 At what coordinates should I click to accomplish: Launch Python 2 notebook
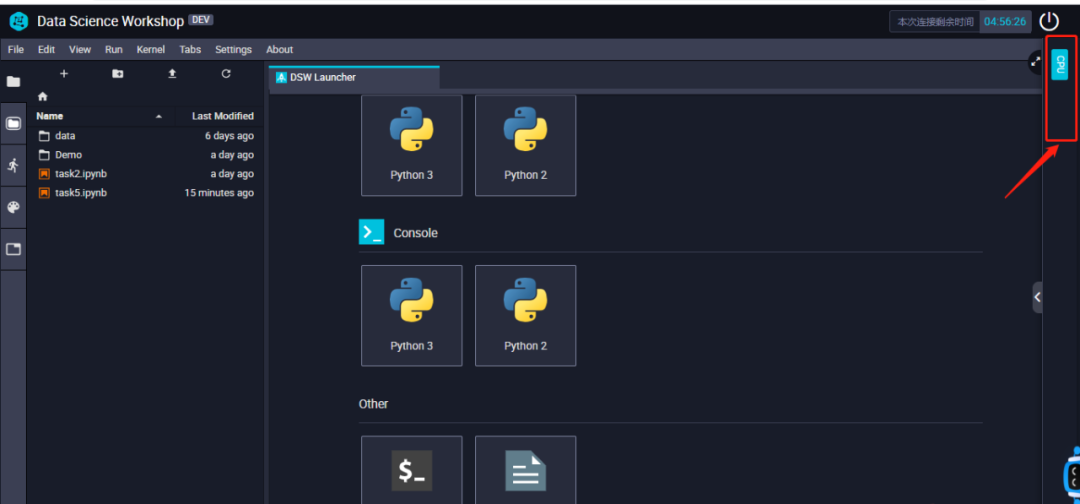pyautogui.click(x=526, y=145)
